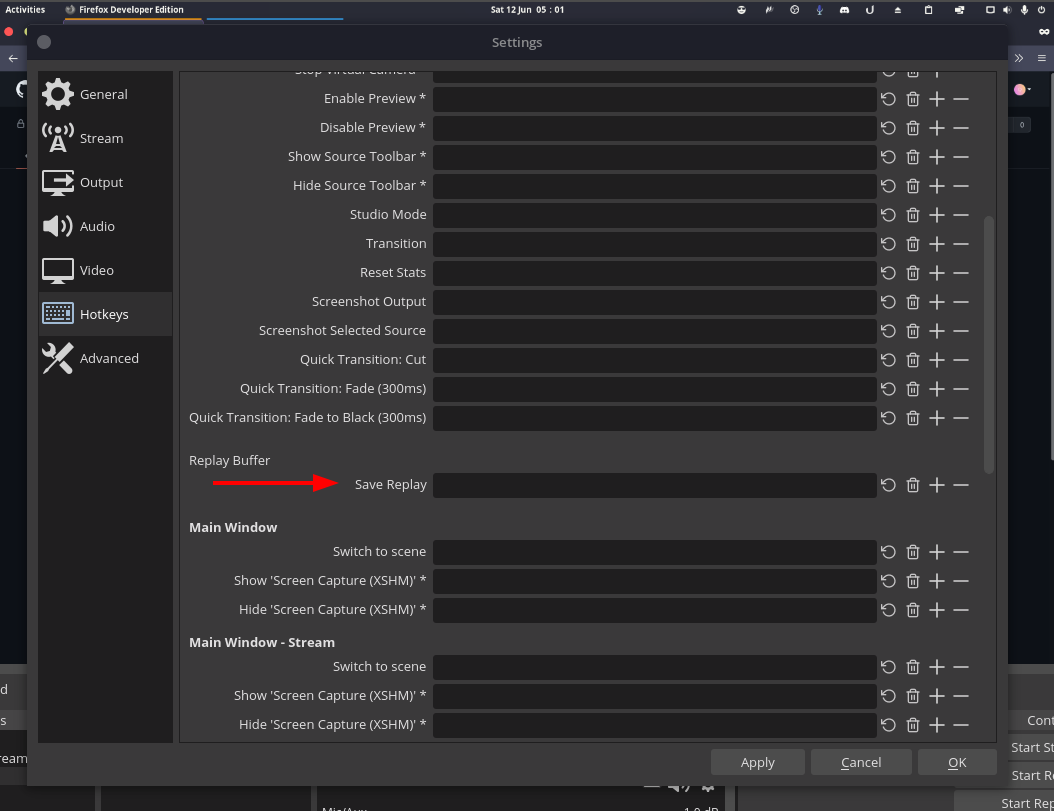Remove Main Window - Stream Switch to scene binding
The width and height of the screenshot is (1054, 811).
[x=961, y=667]
